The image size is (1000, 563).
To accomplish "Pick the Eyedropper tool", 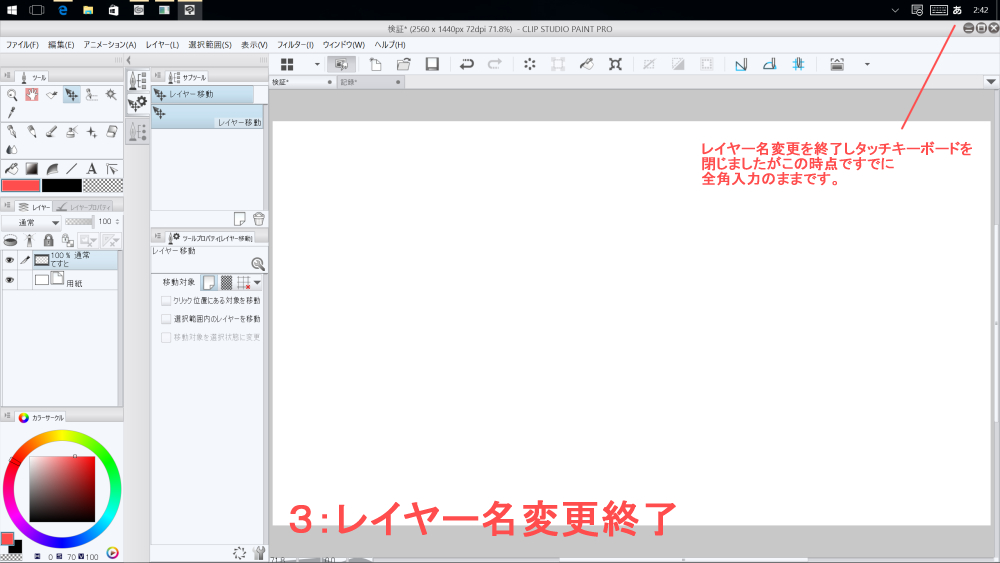I will point(12,113).
